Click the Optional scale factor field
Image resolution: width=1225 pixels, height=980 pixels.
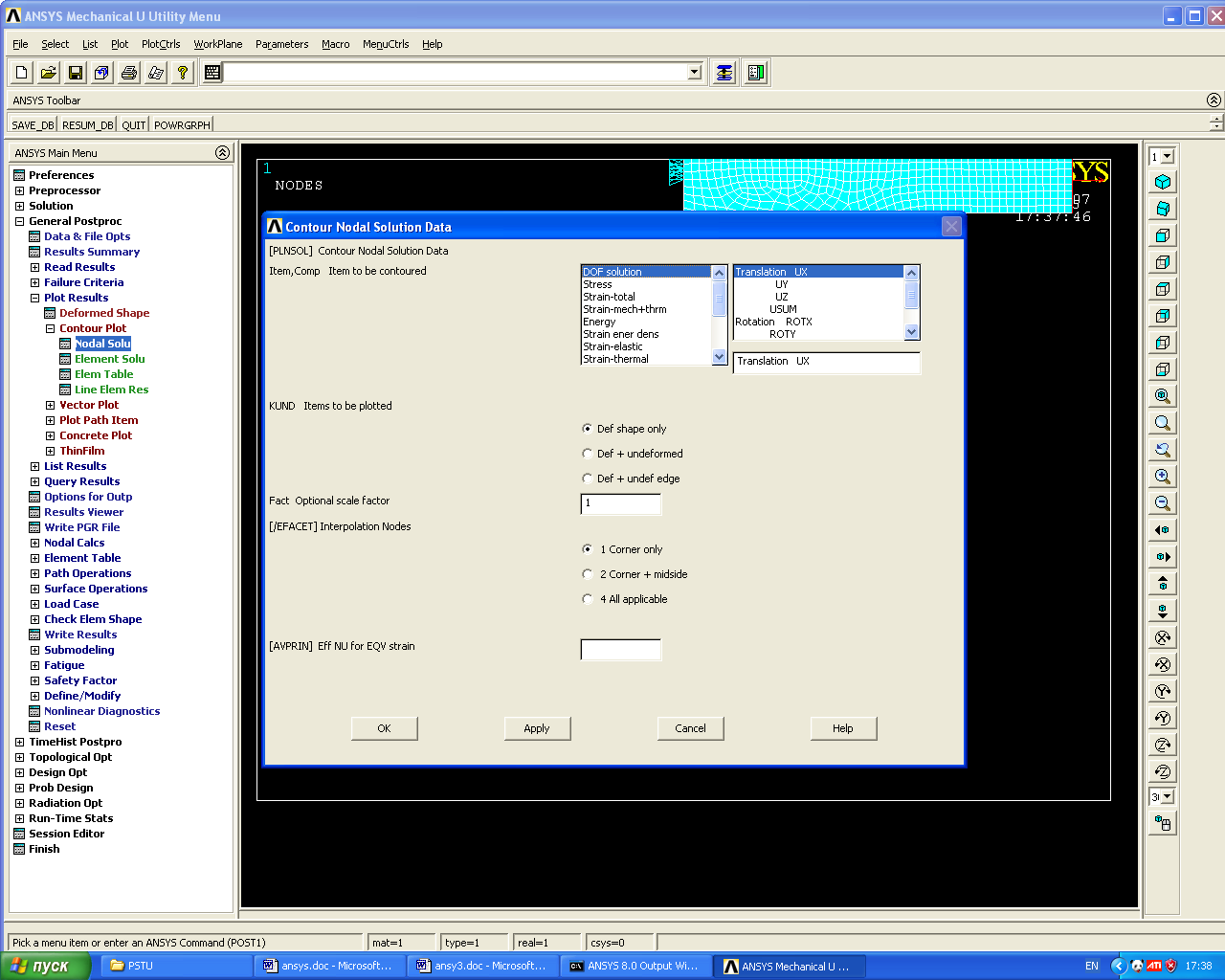(620, 503)
